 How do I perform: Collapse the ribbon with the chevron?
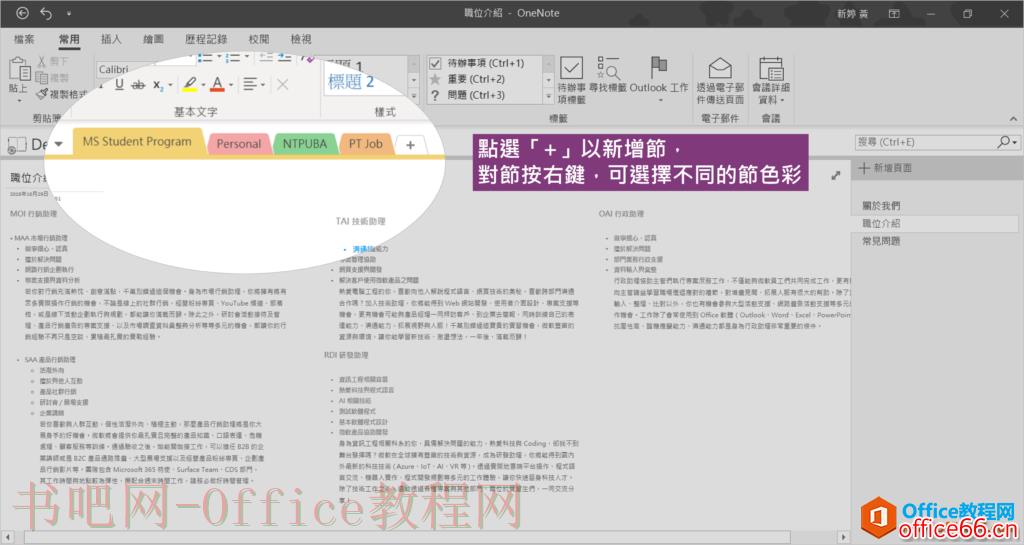coord(1013,119)
